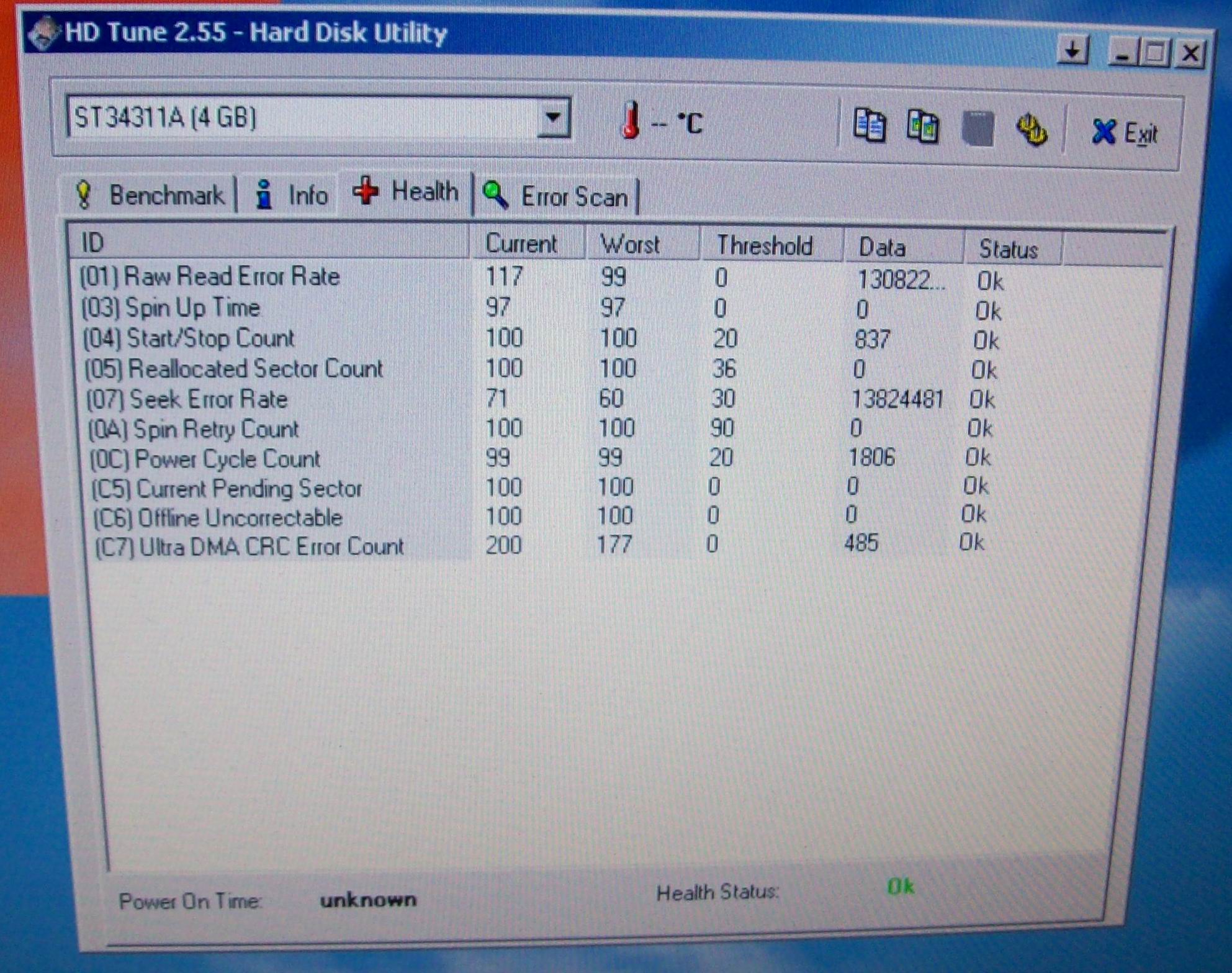The width and height of the screenshot is (1232, 973).
Task: Click the copy screenshot to clipboard icon
Action: (922, 127)
